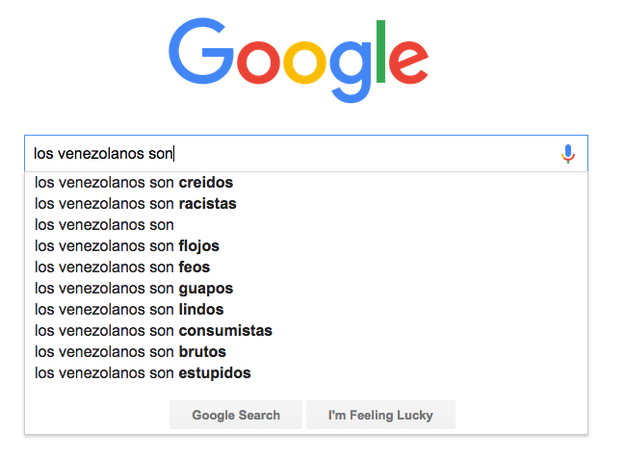Select the suggestion ending in 'estupidos'
Viewport: 625px width, 458px height.
click(306, 373)
